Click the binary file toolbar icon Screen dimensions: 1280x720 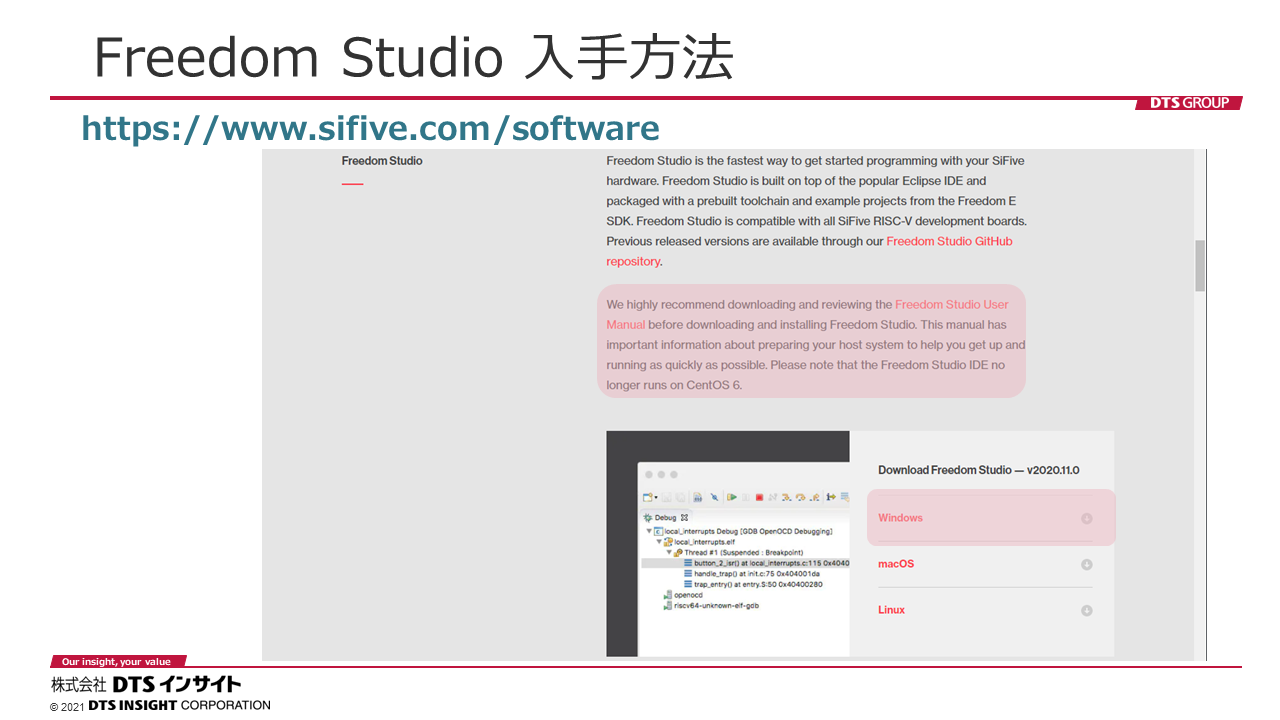coord(698,497)
